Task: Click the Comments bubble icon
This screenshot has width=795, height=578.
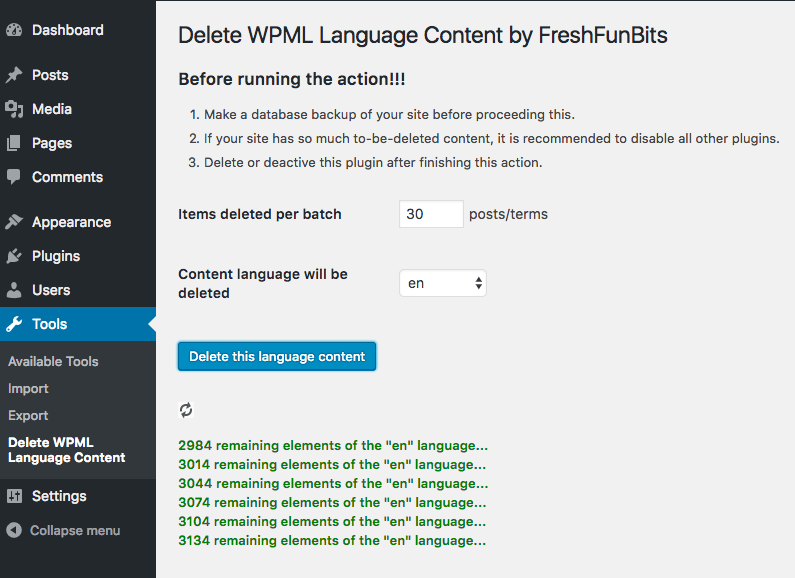Action: tap(14, 177)
